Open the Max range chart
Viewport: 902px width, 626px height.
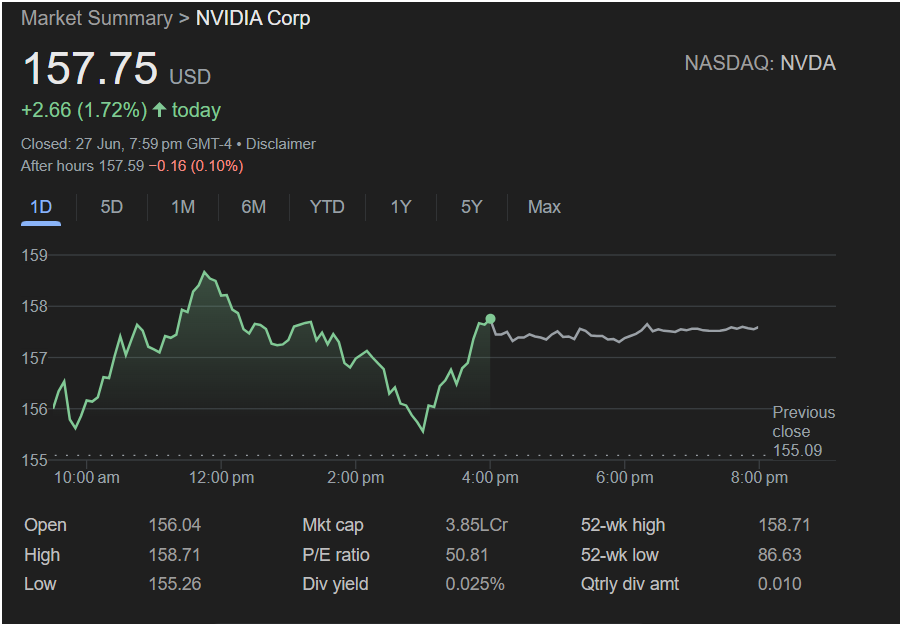(544, 207)
